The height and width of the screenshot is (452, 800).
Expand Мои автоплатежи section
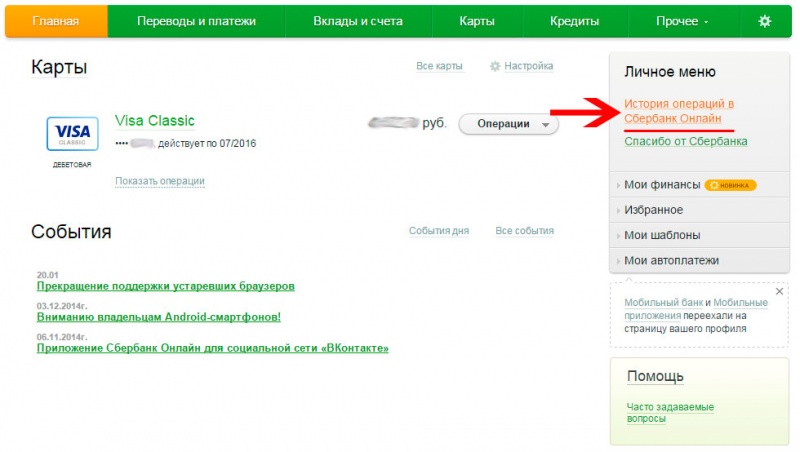(671, 260)
